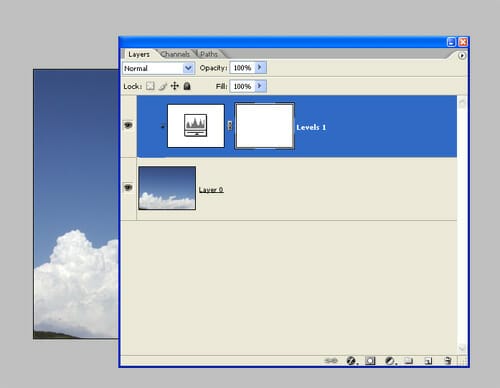Toggle lock all padlock icon
Viewport: 500px width, 388px height.
[187, 86]
